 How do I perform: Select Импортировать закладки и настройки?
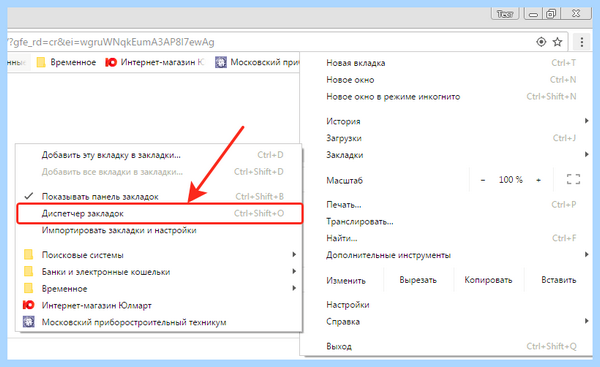point(159,230)
